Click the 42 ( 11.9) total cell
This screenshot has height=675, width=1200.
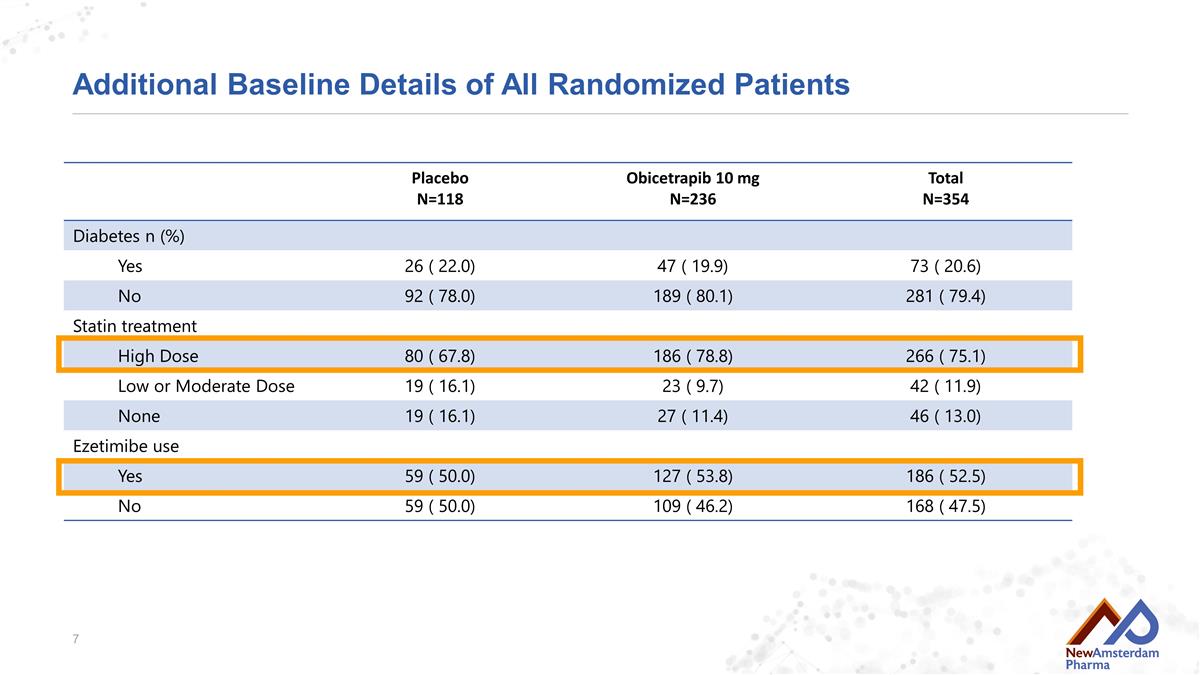(x=945, y=386)
